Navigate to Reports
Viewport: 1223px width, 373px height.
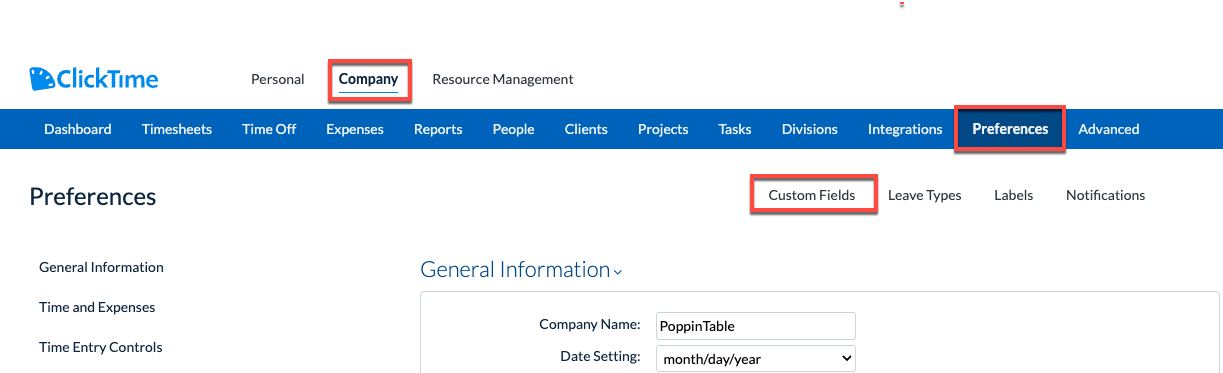(x=438, y=129)
